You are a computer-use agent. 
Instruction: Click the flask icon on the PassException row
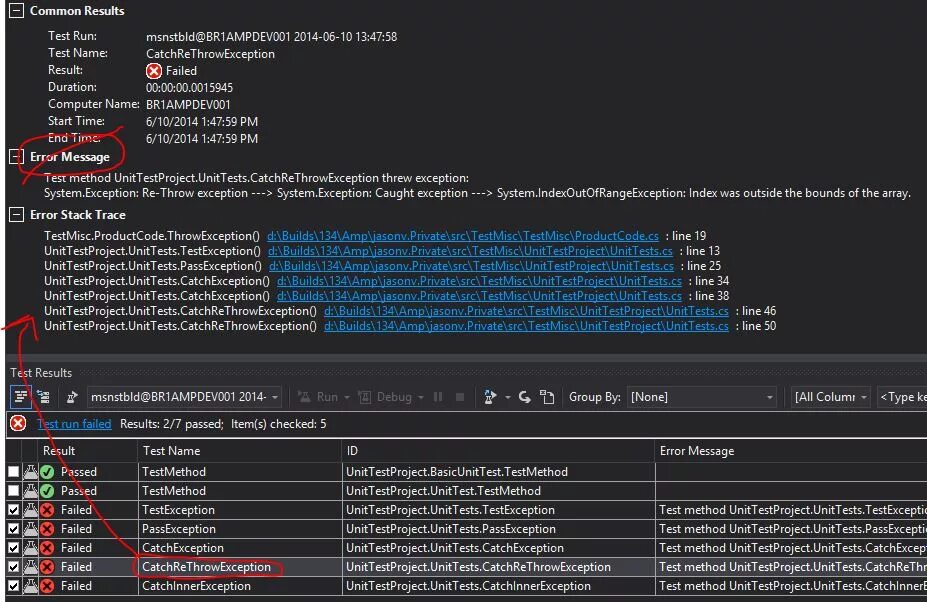[x=30, y=529]
